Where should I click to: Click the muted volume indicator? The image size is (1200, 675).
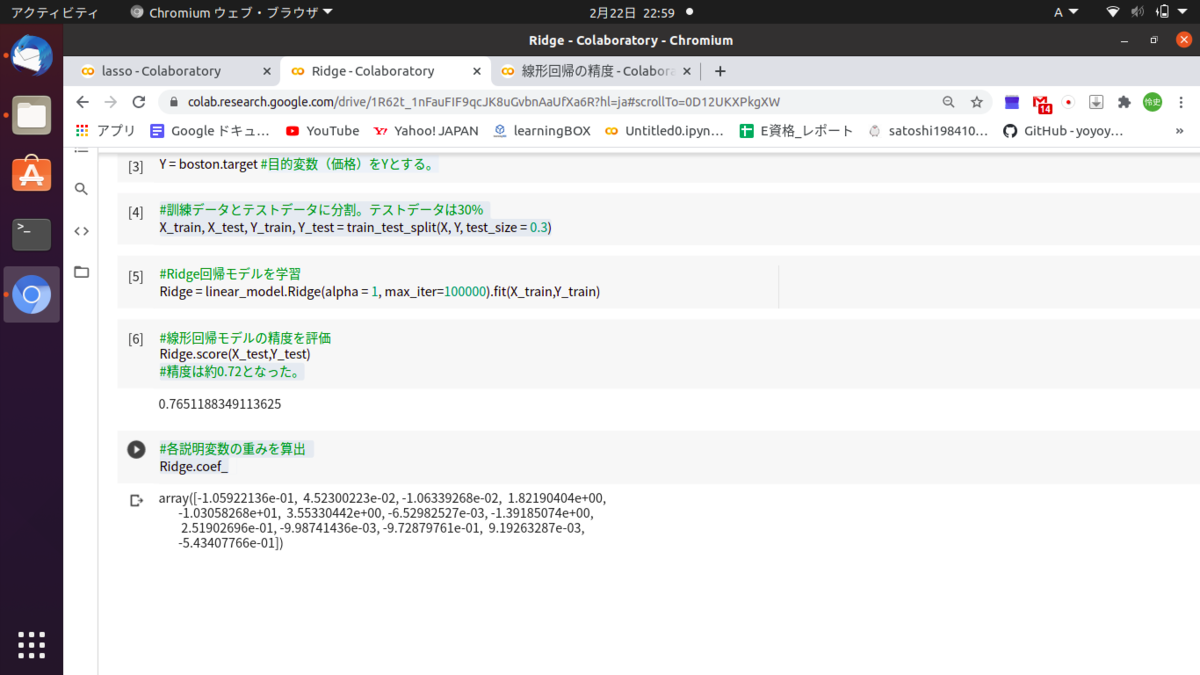click(1137, 12)
